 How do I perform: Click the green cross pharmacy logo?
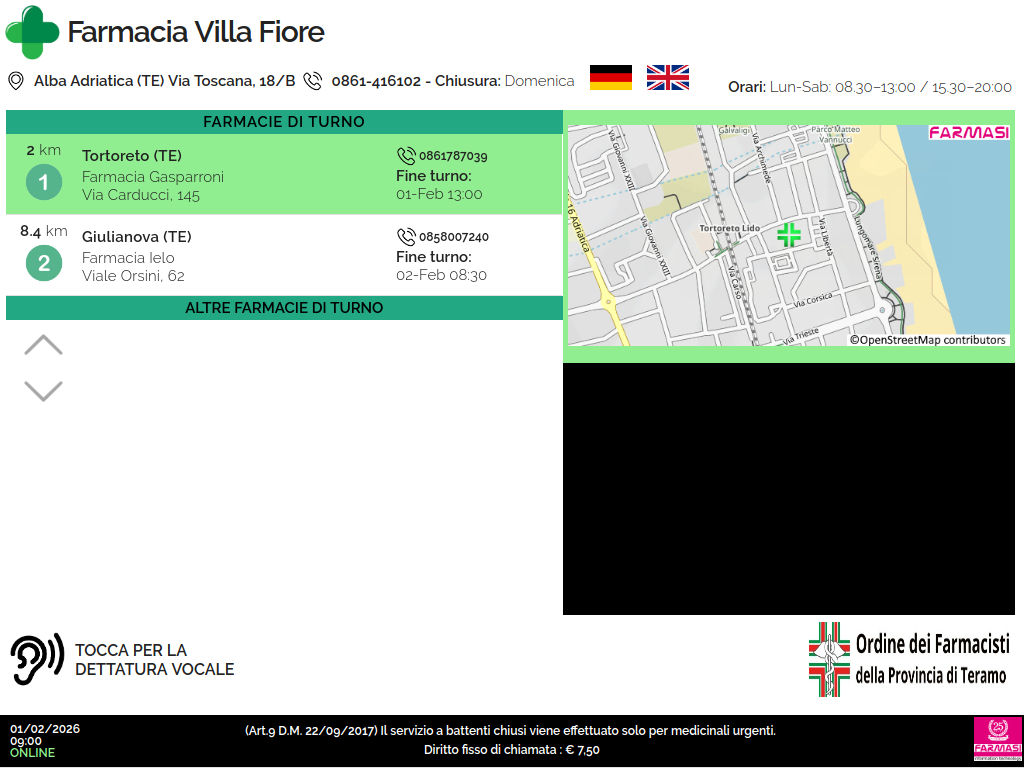pyautogui.click(x=32, y=32)
